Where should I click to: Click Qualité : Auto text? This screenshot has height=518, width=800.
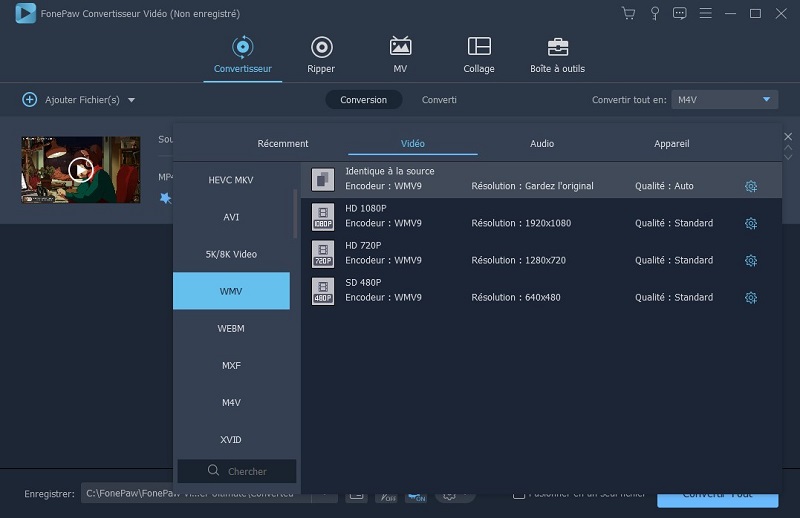coord(664,186)
